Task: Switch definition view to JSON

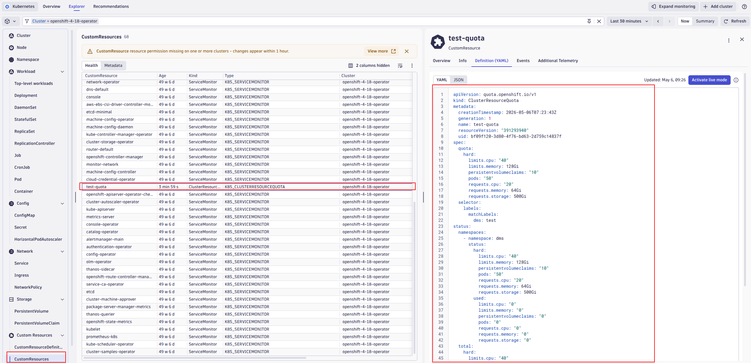Action: pyautogui.click(x=458, y=80)
